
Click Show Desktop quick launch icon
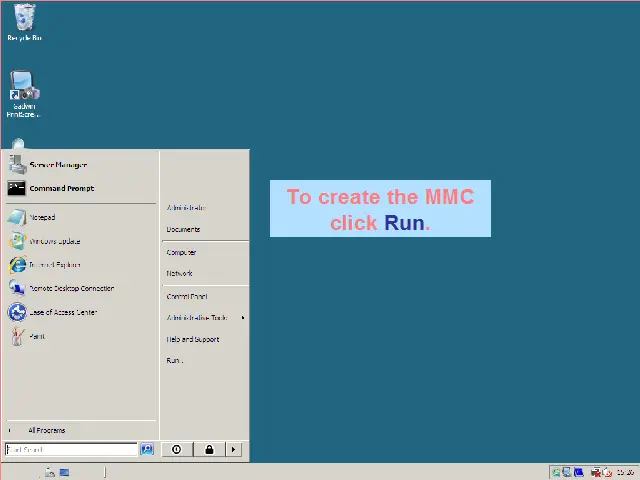pos(64,472)
